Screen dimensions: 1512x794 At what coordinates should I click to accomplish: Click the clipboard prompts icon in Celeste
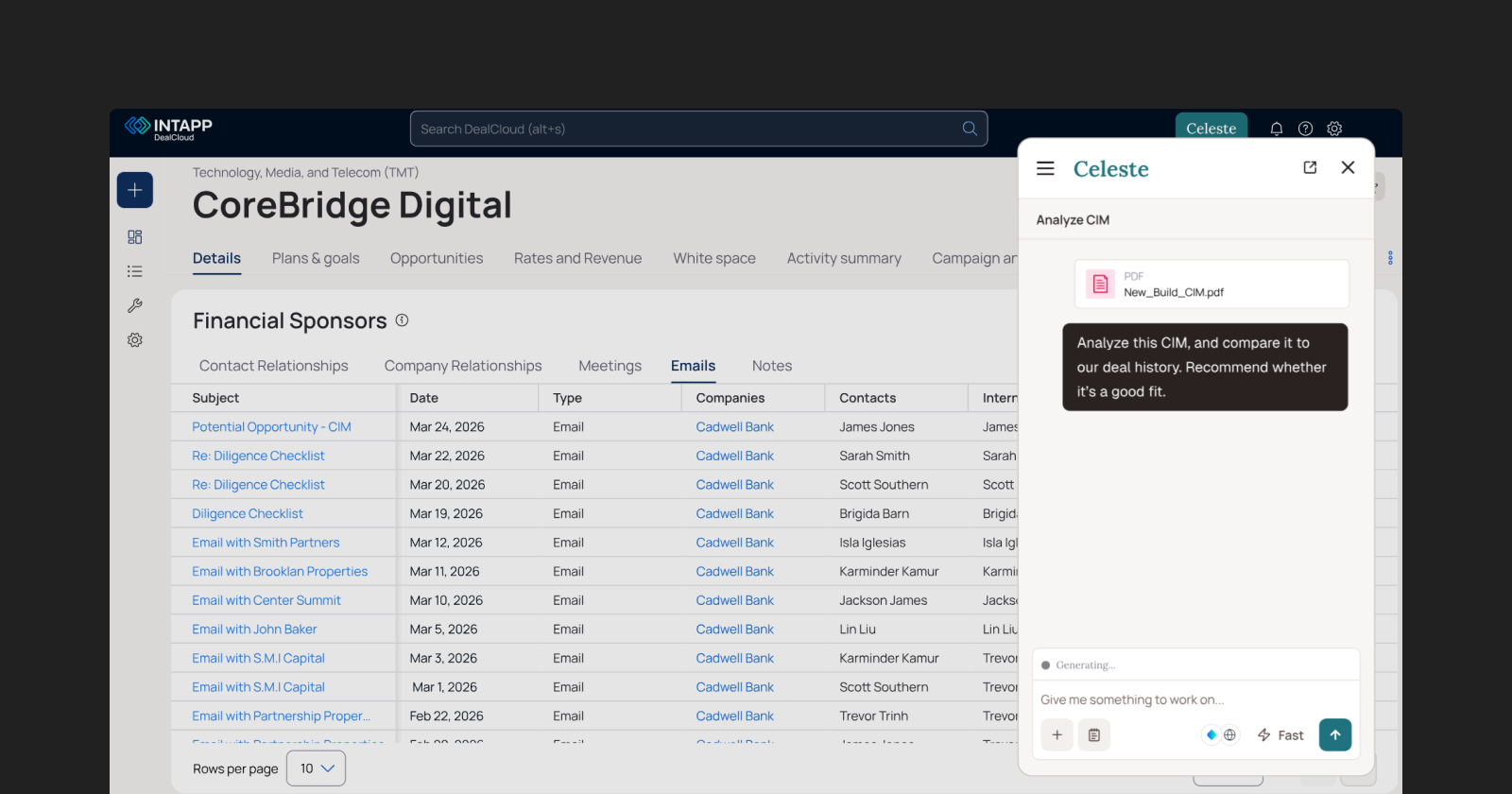[1094, 734]
